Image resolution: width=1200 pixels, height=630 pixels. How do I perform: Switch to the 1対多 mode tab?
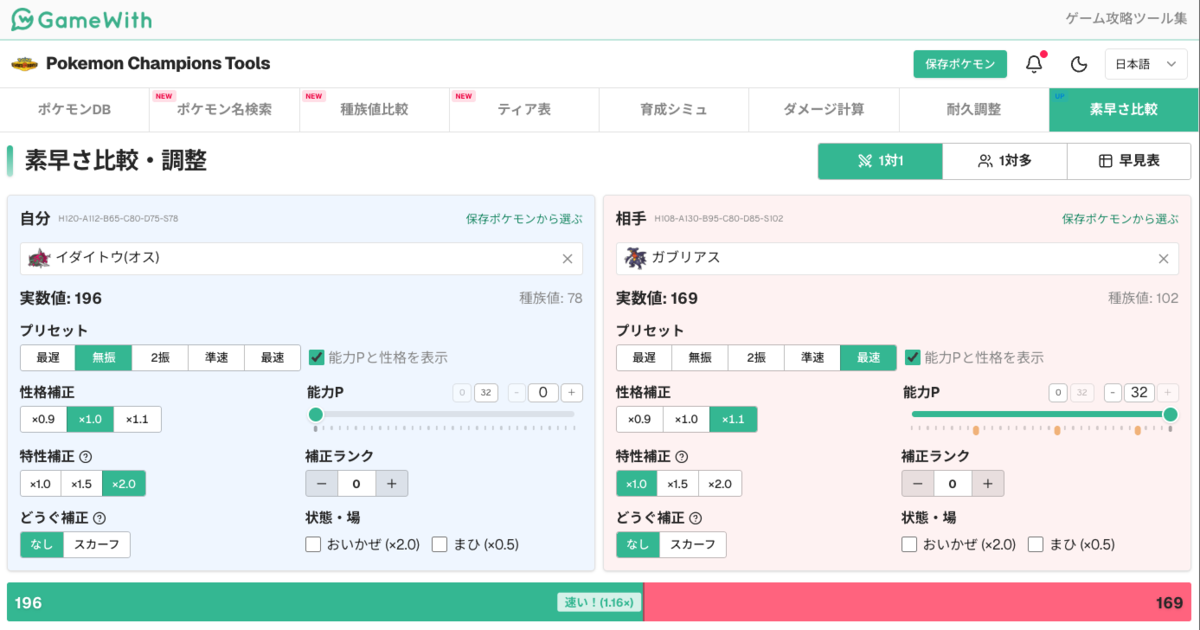tap(1005, 161)
